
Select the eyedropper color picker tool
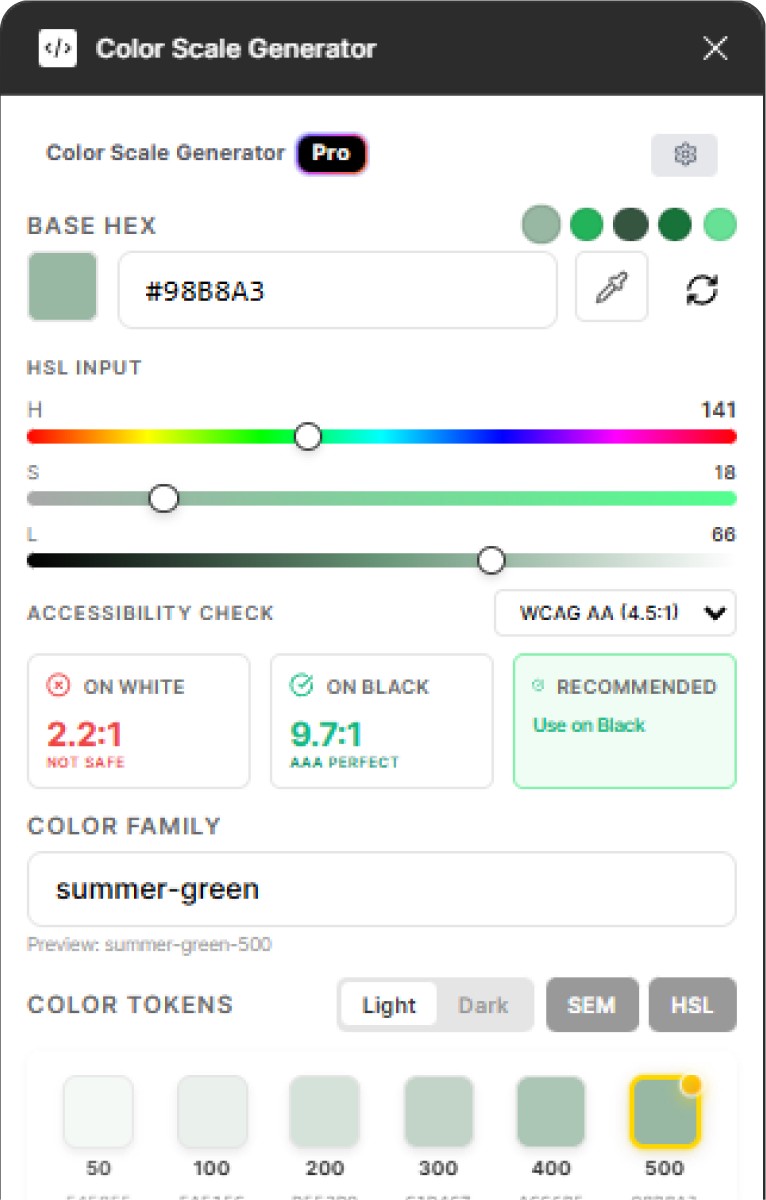[x=611, y=286]
